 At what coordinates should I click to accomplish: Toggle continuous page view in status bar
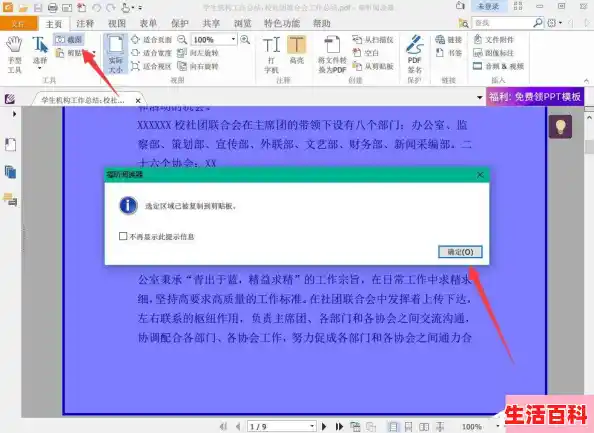[x=408, y=427]
